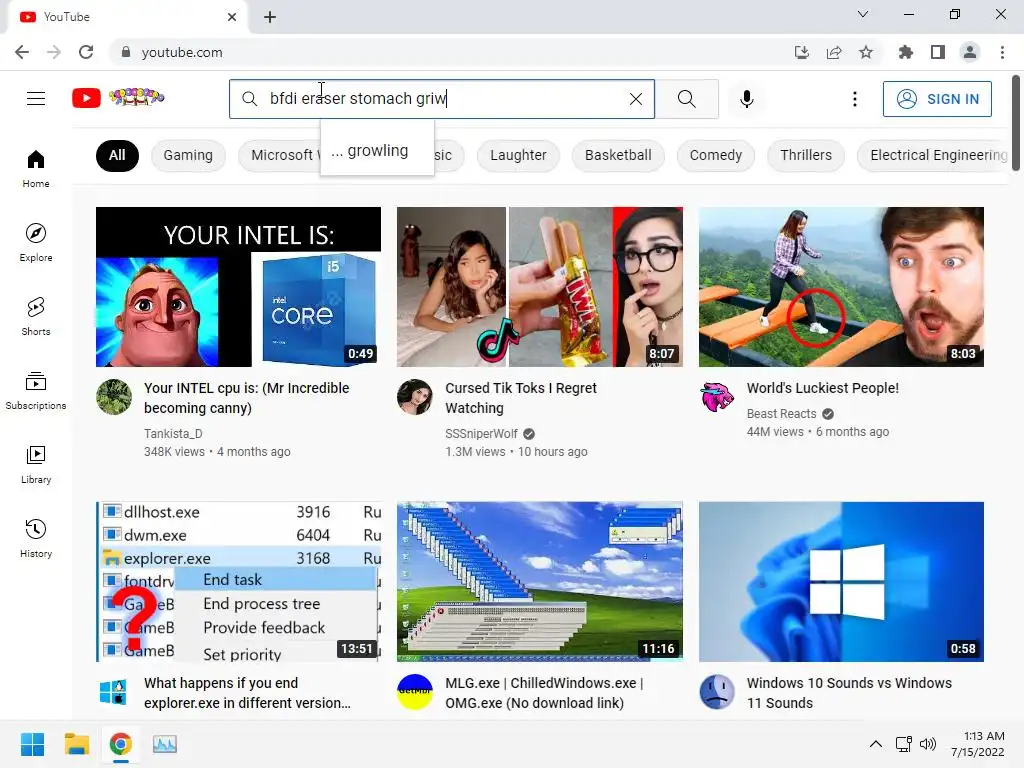This screenshot has height=768, width=1024.
Task: Clear the search box with the X
Action: pyautogui.click(x=635, y=99)
